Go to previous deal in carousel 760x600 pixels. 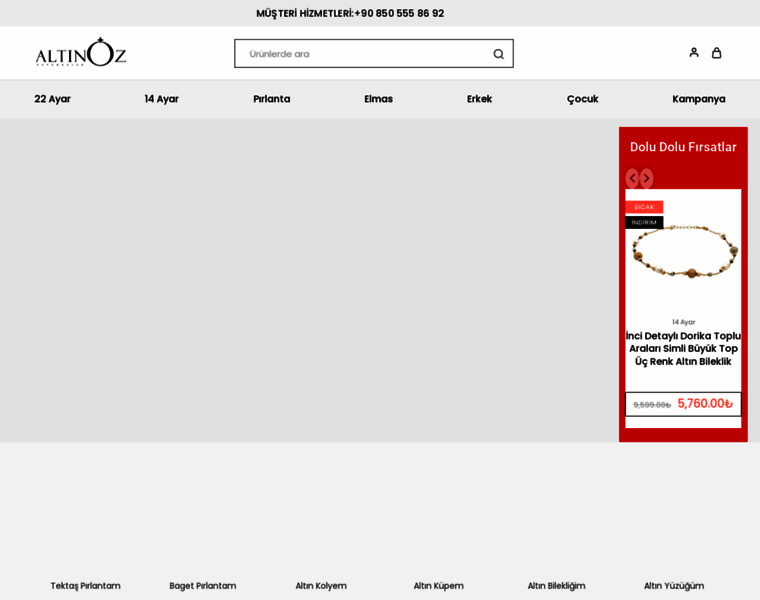[632, 178]
